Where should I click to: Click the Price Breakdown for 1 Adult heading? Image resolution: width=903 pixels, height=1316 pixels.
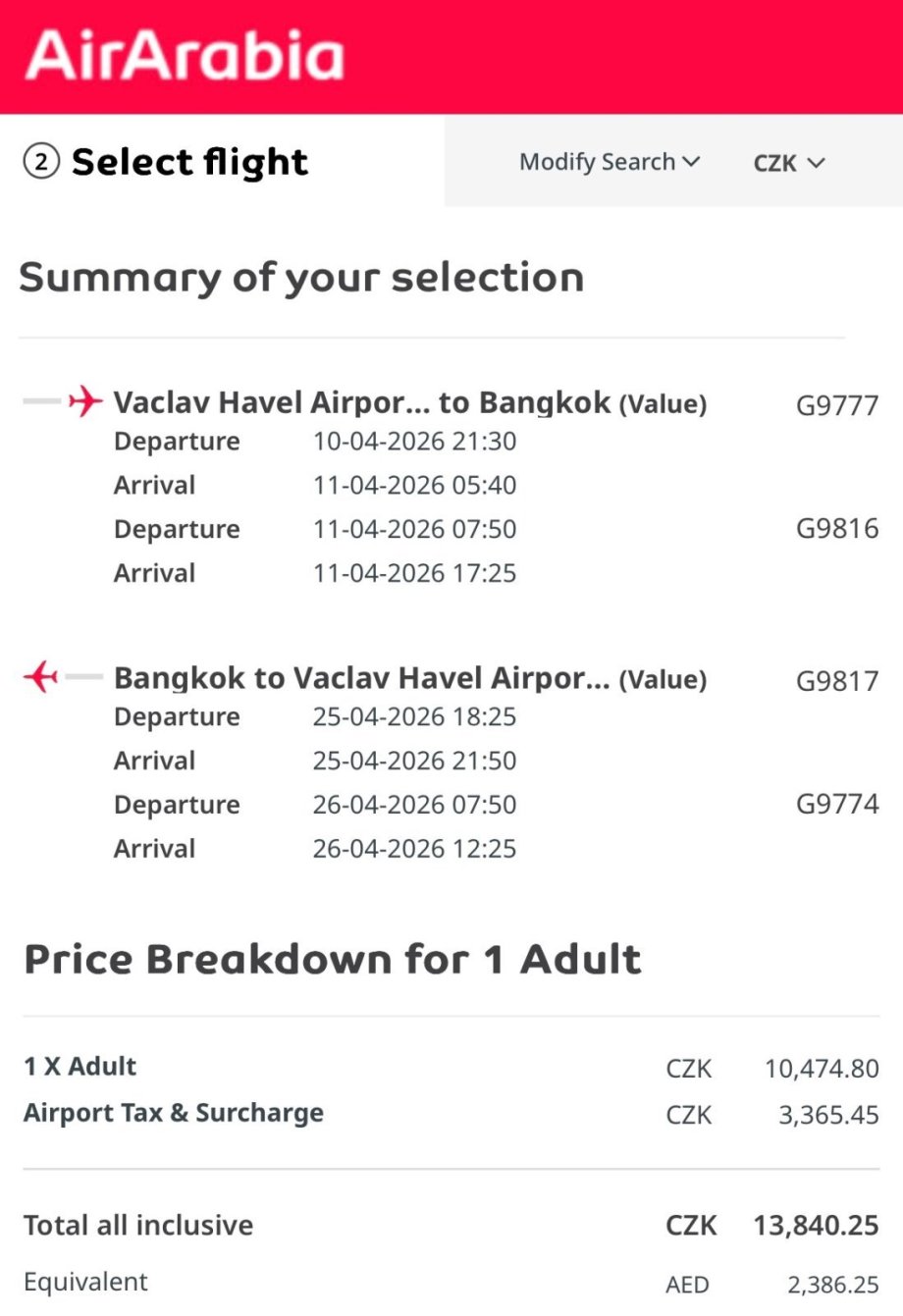point(333,959)
